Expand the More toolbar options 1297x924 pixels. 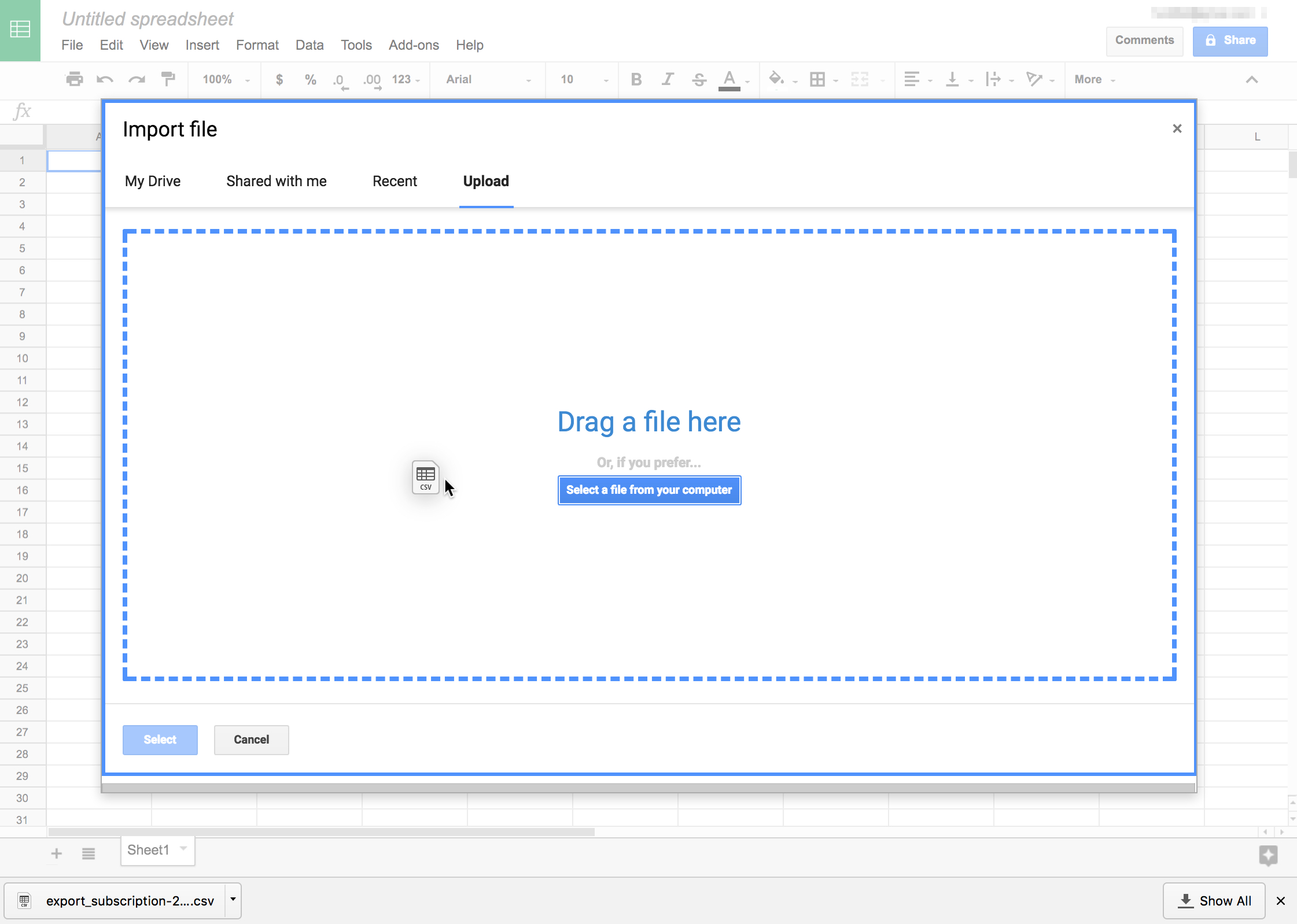click(1095, 79)
